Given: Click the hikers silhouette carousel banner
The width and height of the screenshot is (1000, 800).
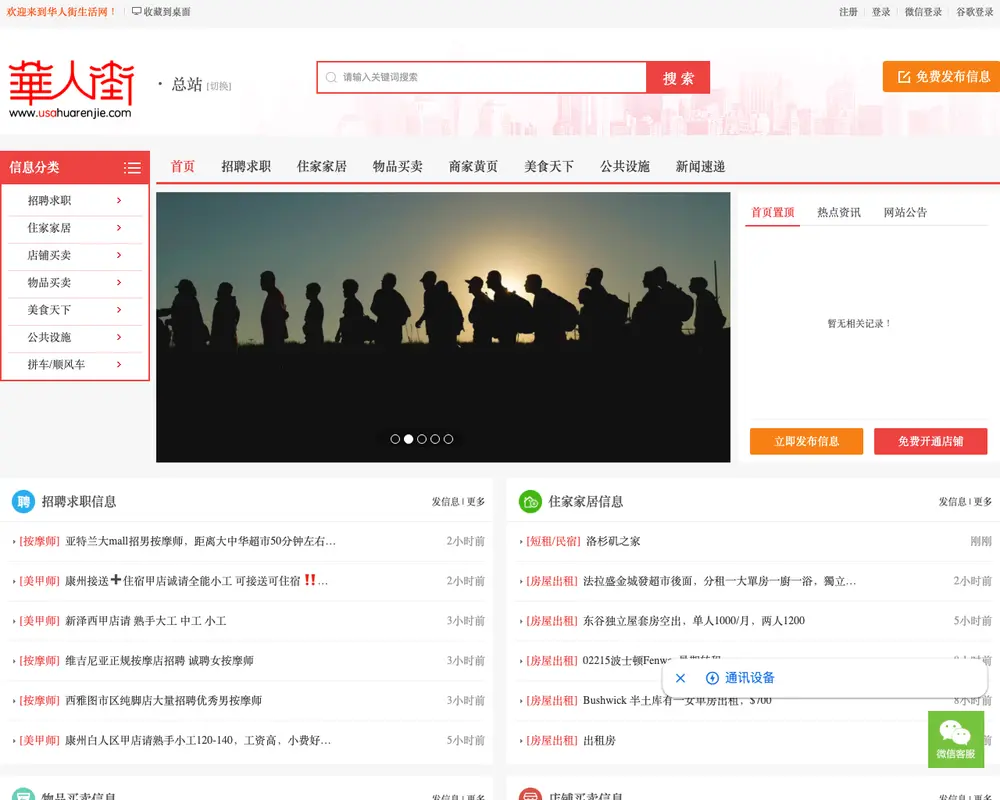Looking at the screenshot, I should tap(443, 327).
